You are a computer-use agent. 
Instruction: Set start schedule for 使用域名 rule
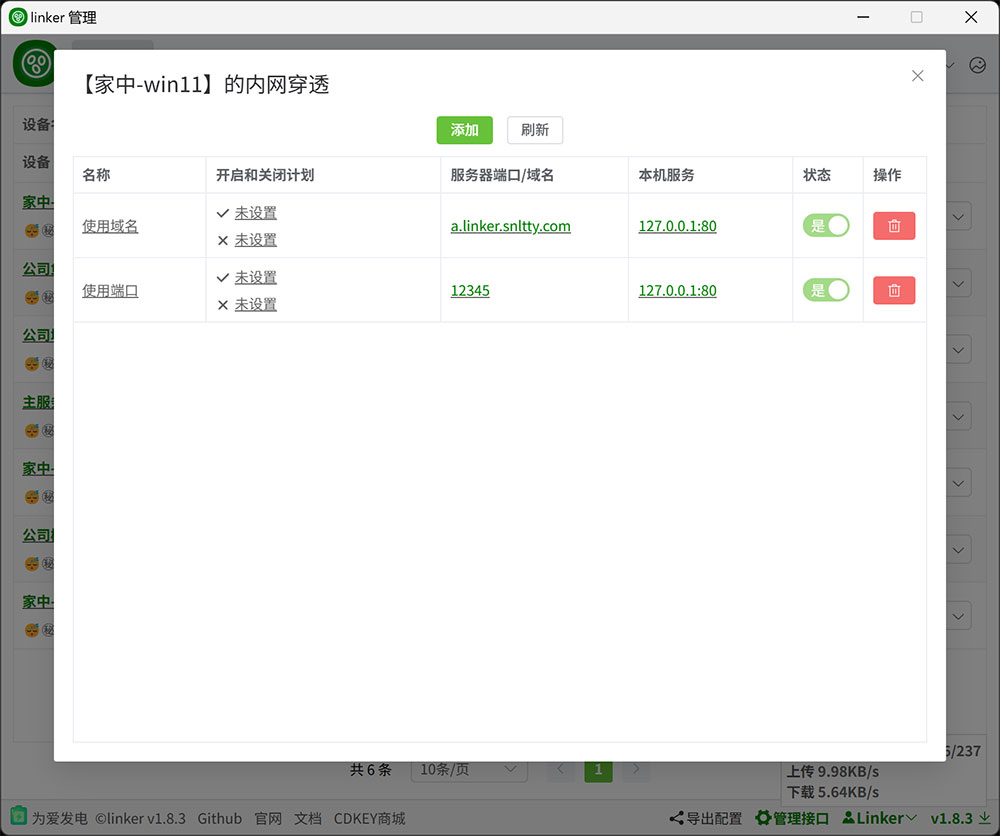[x=255, y=213]
